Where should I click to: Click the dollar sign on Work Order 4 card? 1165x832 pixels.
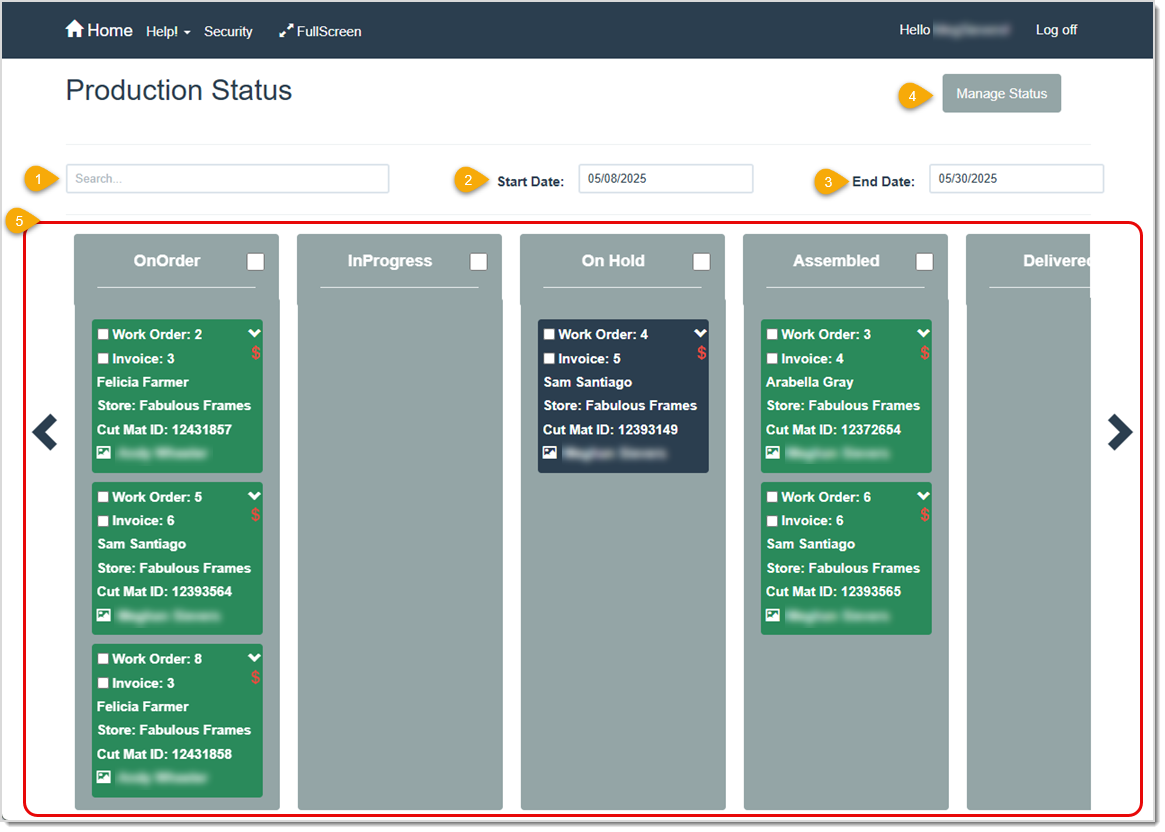(x=702, y=353)
